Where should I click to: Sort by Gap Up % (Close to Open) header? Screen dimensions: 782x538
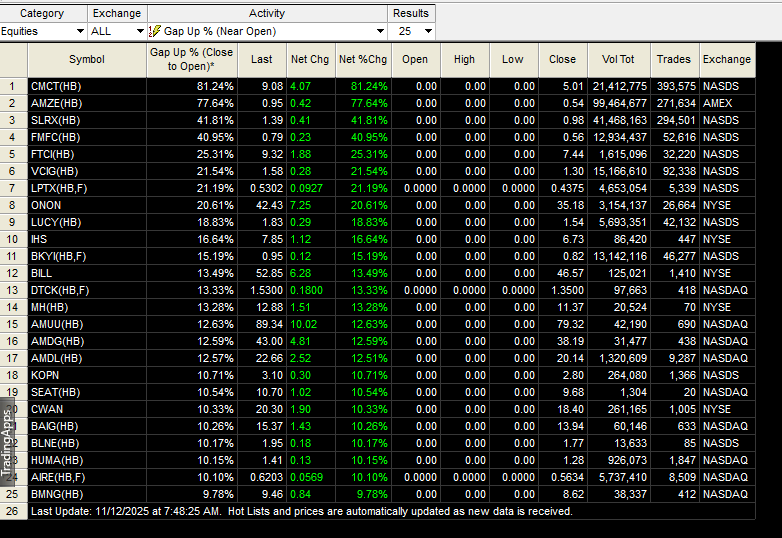pos(192,59)
